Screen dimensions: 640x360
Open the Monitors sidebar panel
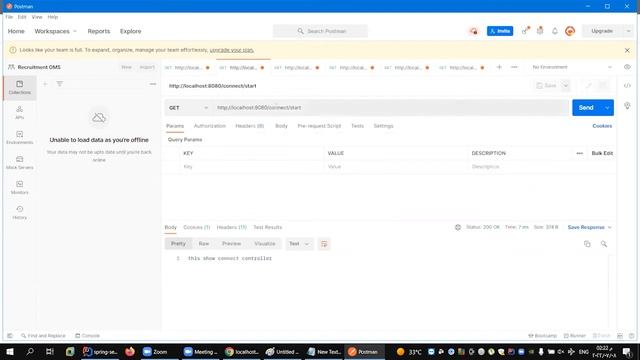[20, 187]
